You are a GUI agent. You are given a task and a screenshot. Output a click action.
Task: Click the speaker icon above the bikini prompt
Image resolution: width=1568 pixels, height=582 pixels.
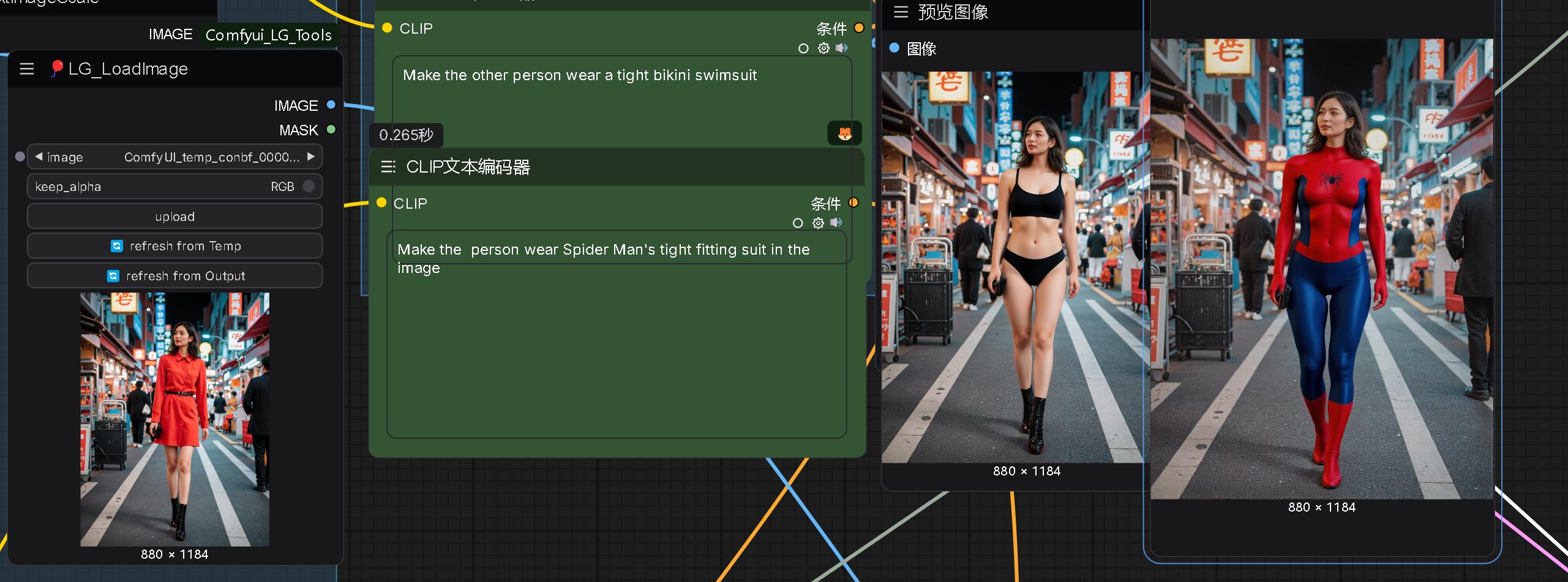pyautogui.click(x=842, y=48)
